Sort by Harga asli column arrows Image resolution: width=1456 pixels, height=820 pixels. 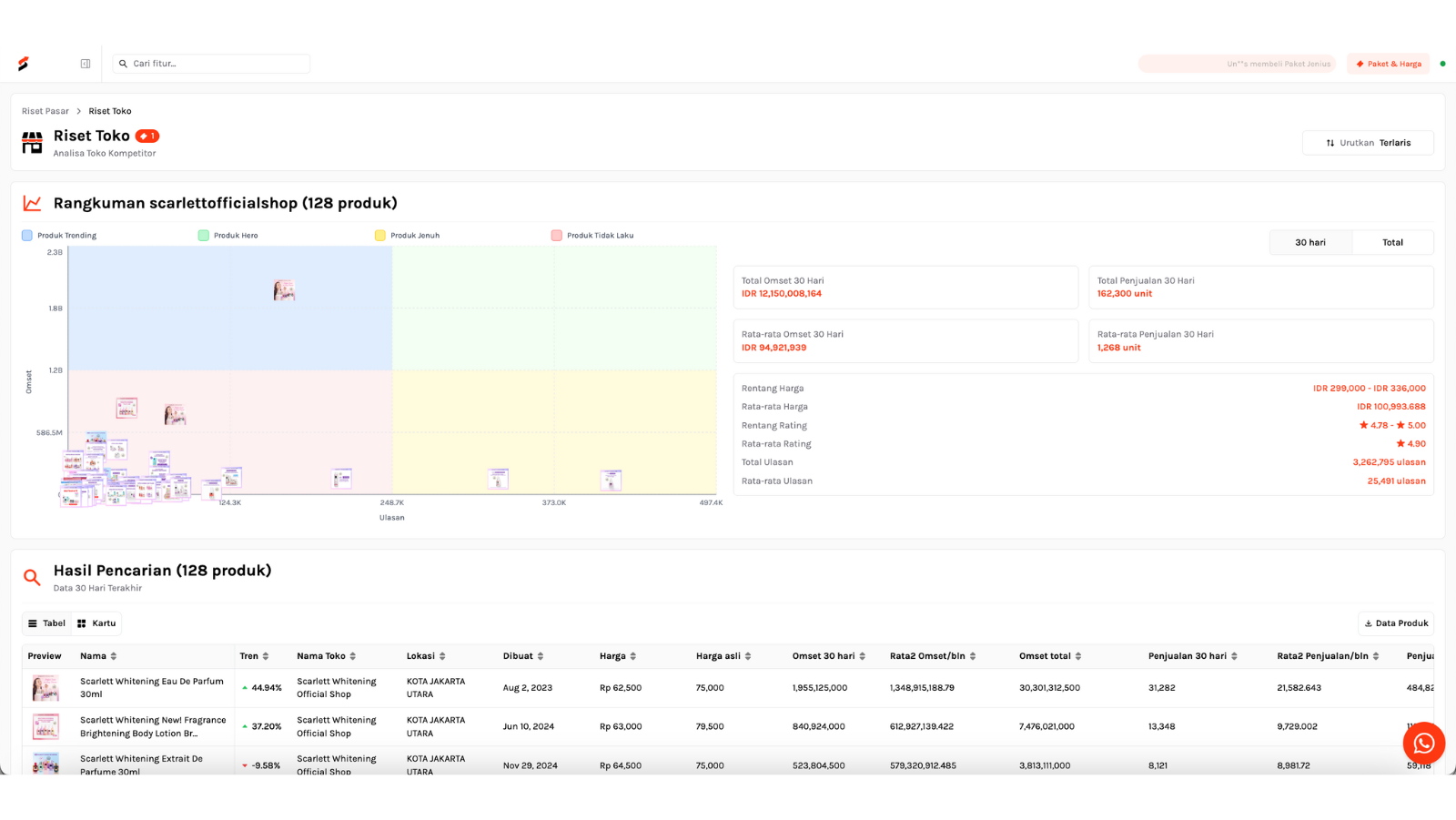pos(748,656)
